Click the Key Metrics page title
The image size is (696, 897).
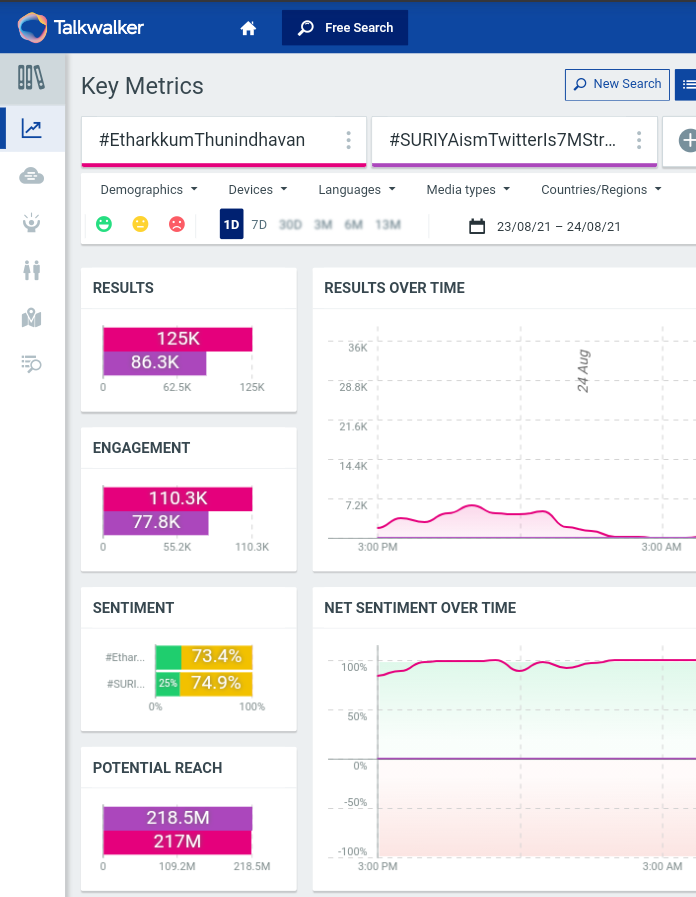tap(142, 86)
